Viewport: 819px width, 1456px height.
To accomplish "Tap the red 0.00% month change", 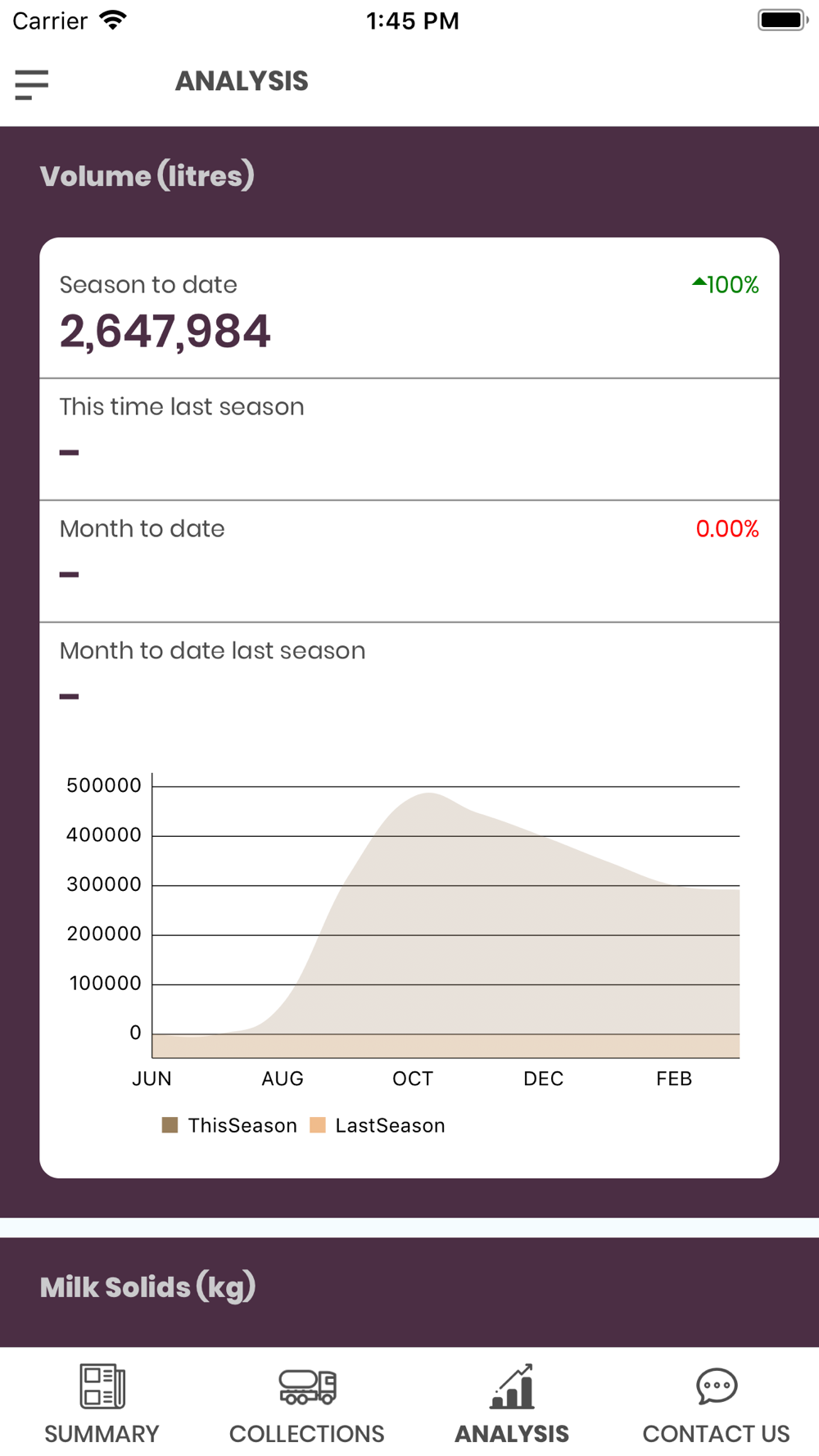I will point(727,529).
